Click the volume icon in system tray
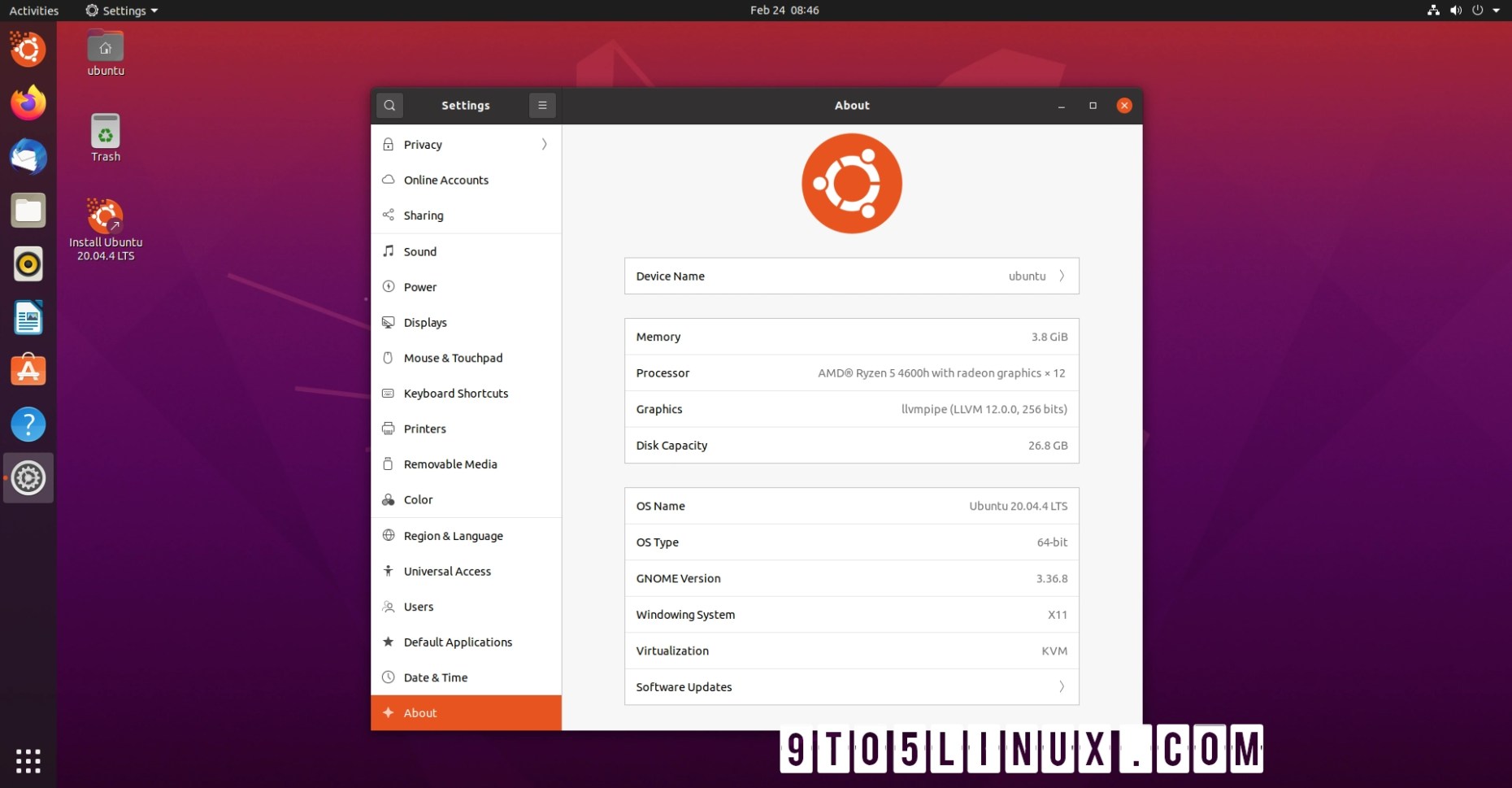Image resolution: width=1512 pixels, height=788 pixels. (x=1455, y=11)
